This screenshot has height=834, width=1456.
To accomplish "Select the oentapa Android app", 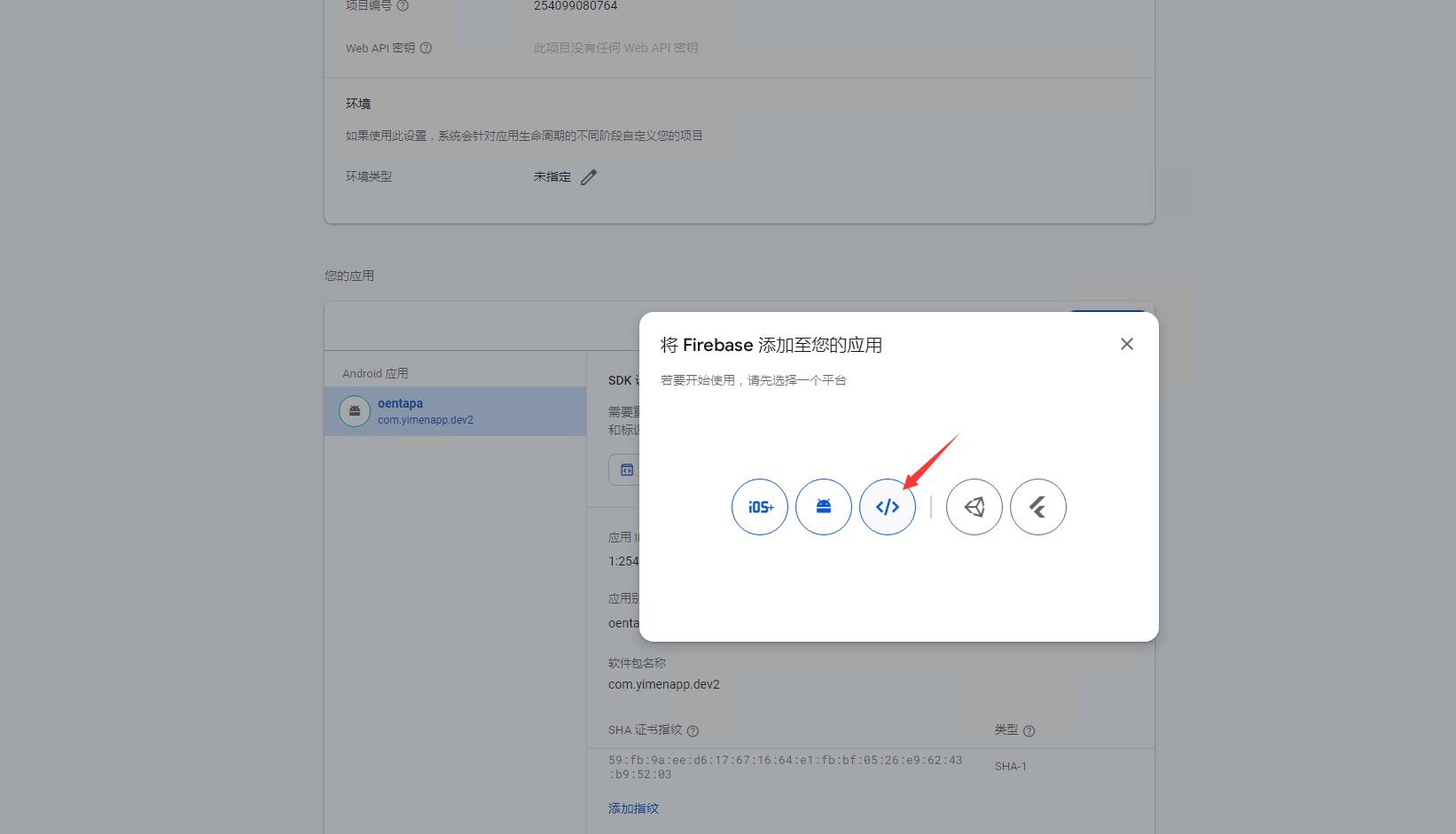I will [x=456, y=411].
